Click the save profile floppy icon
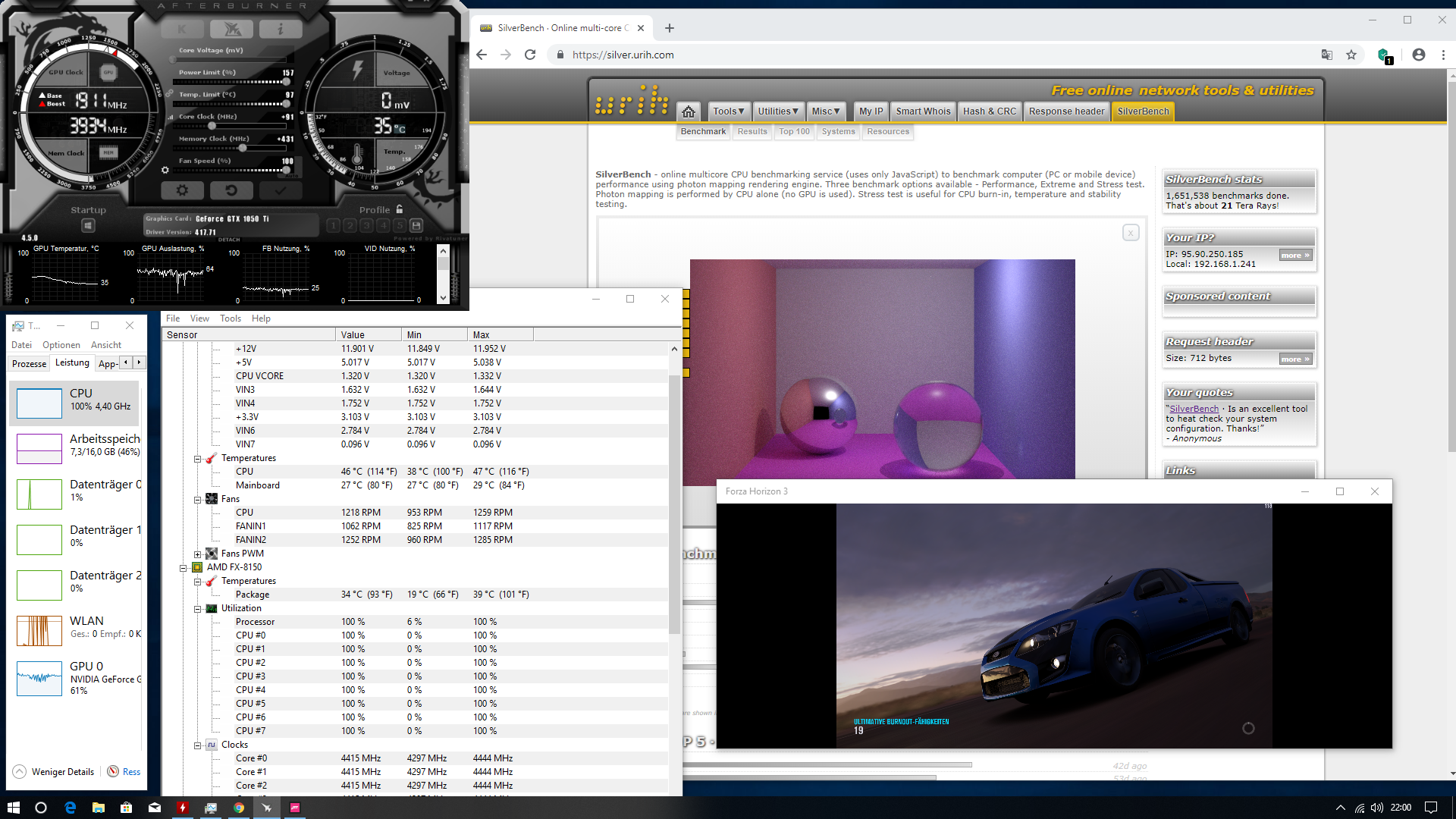The image size is (1456, 819). pyautogui.click(x=416, y=225)
